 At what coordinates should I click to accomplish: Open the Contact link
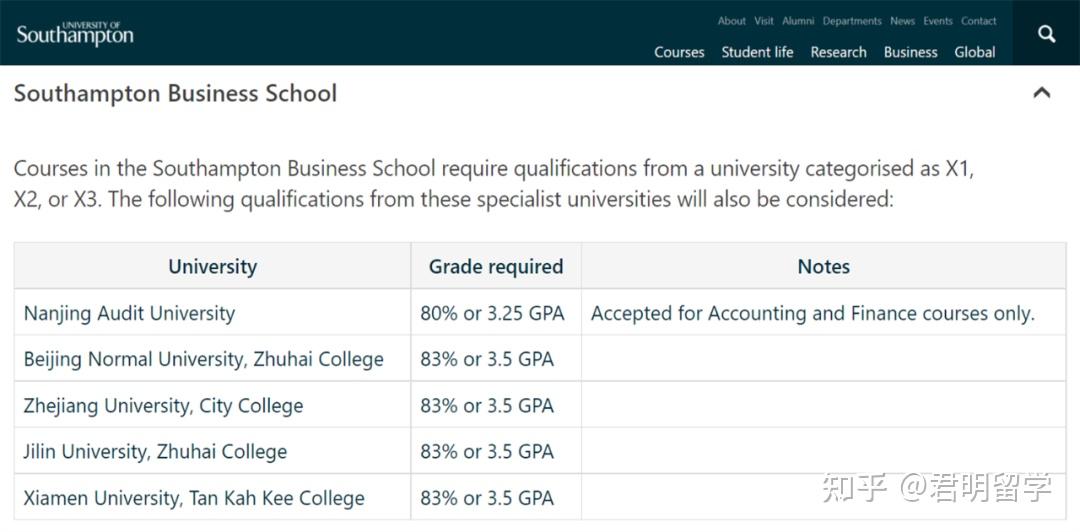(978, 21)
